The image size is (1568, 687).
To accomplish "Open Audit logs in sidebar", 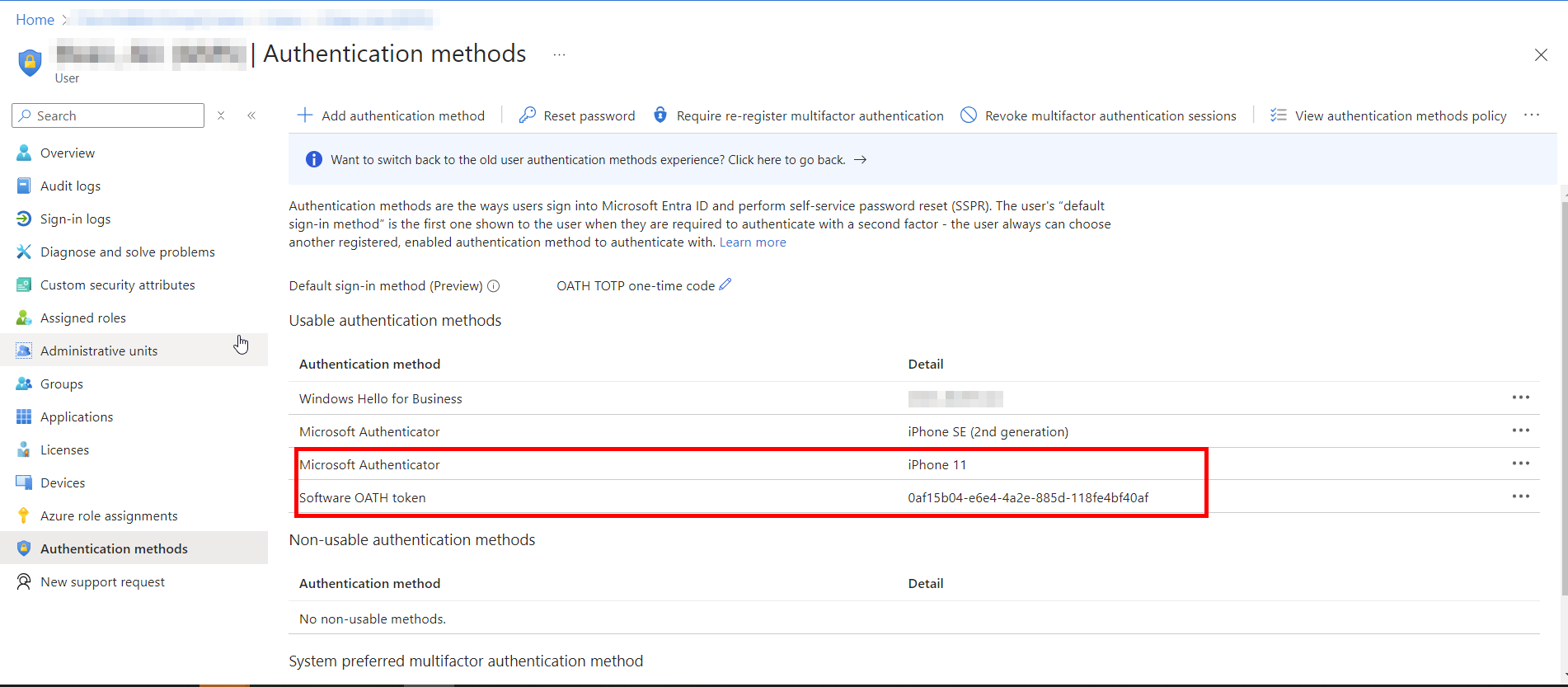I will click(x=70, y=186).
